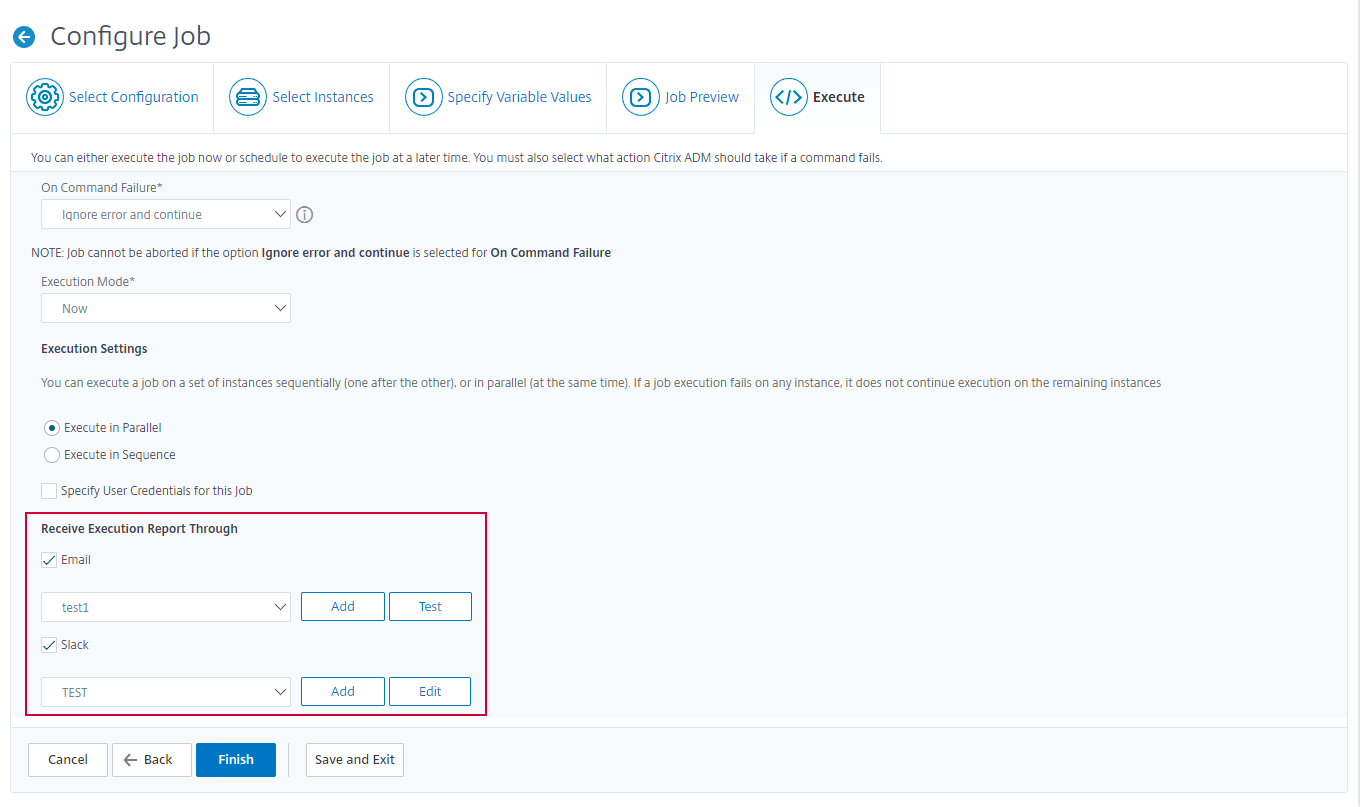
Task: Click the Select Configuration gear icon
Action: pyautogui.click(x=45, y=97)
